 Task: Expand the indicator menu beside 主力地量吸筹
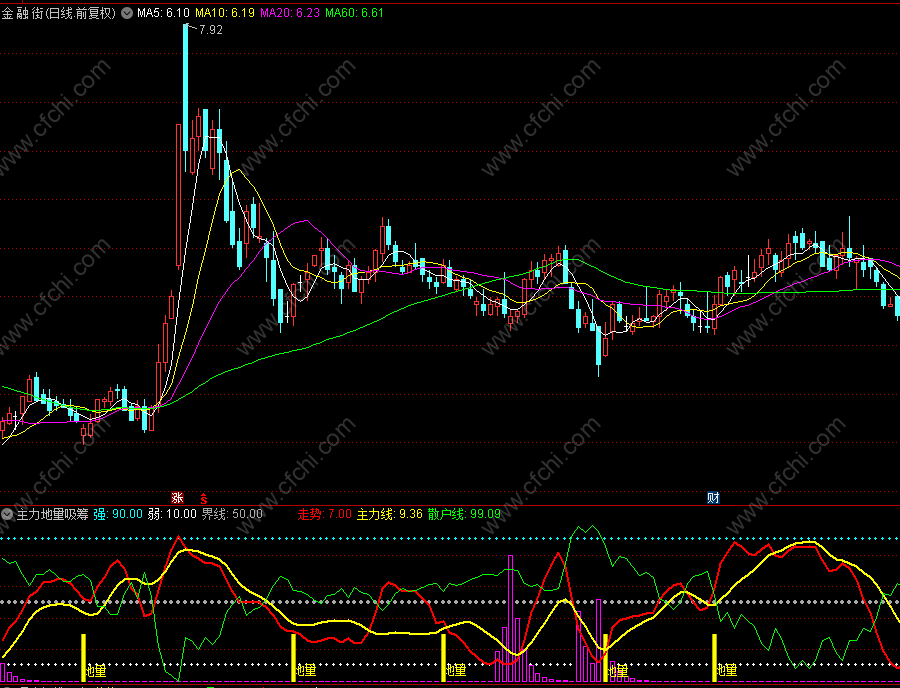(x=7, y=514)
